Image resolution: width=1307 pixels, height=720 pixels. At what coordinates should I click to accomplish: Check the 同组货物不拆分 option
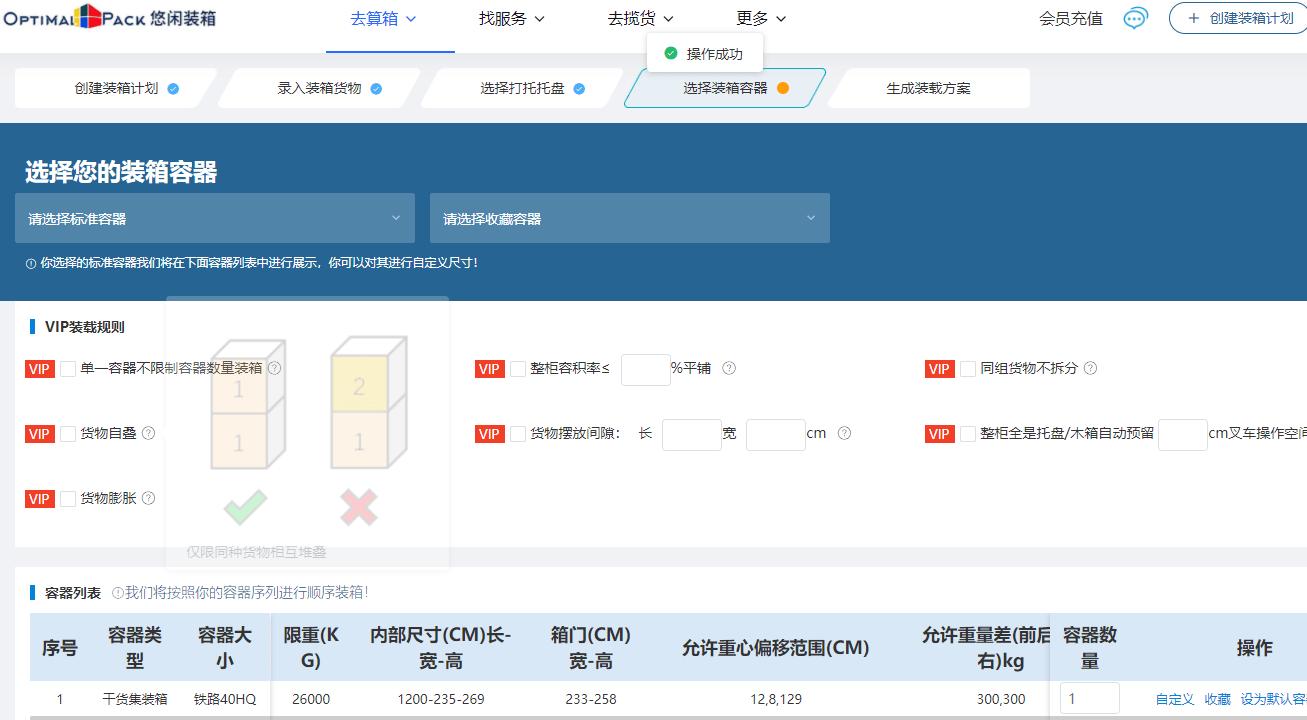point(968,369)
